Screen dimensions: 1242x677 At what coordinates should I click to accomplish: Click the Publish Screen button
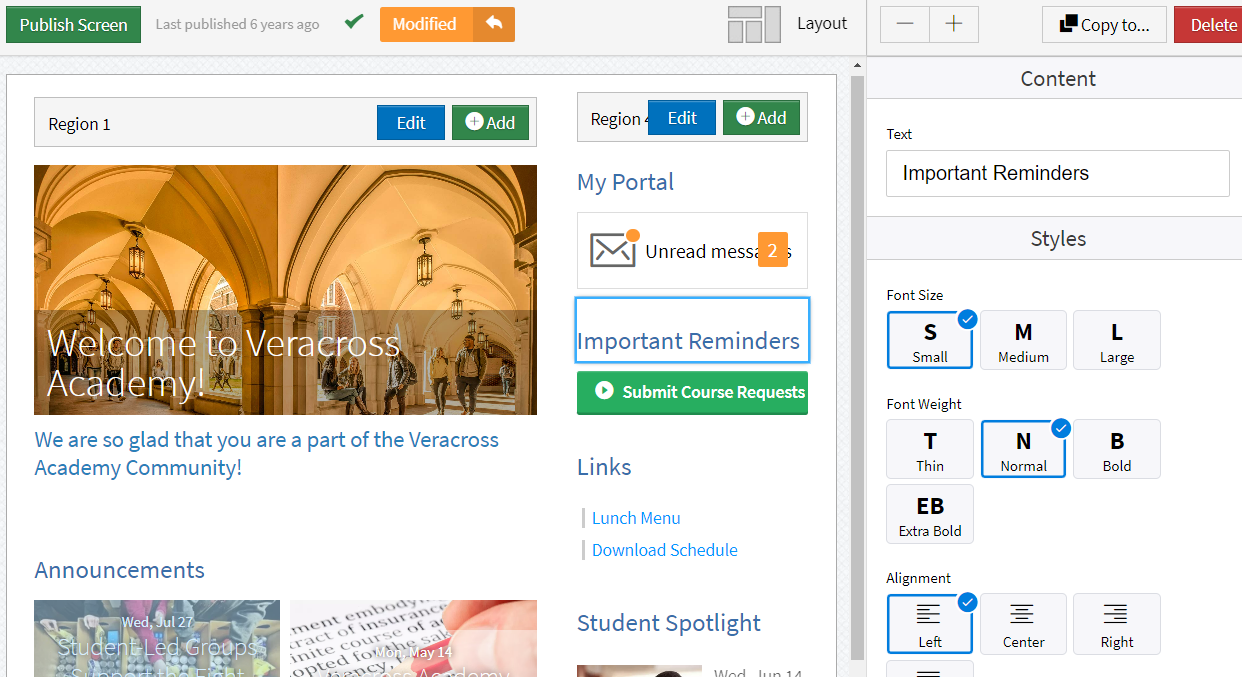pyautogui.click(x=73, y=24)
